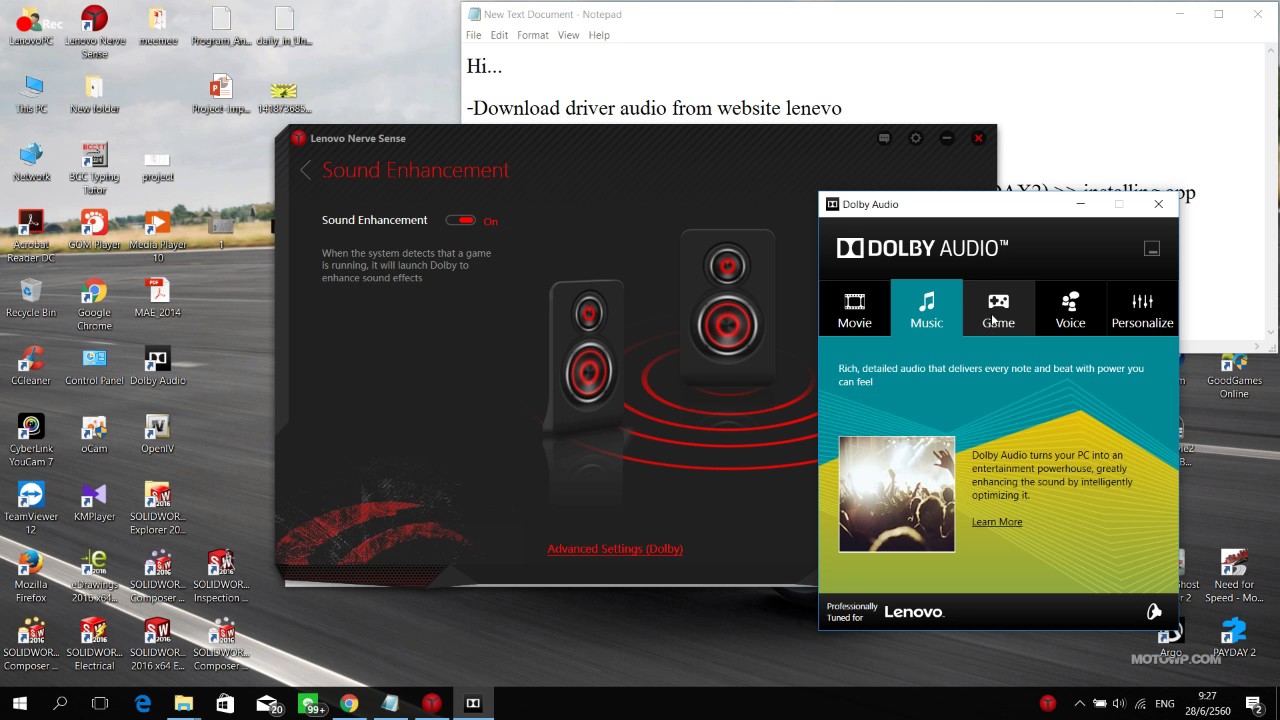Image resolution: width=1280 pixels, height=720 pixels.
Task: Open Dolby Audio desktop shortcut
Action: tap(158, 366)
